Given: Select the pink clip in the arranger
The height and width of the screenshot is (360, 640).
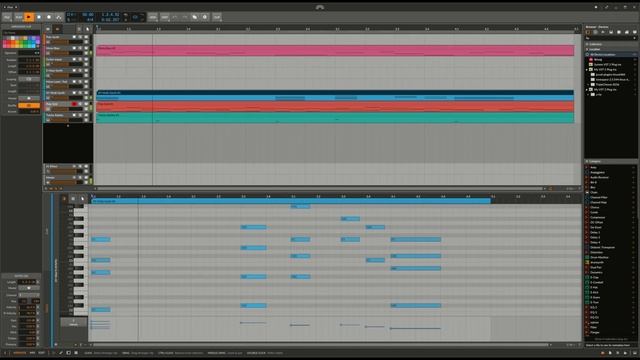Looking at the screenshot, I should (335, 51).
